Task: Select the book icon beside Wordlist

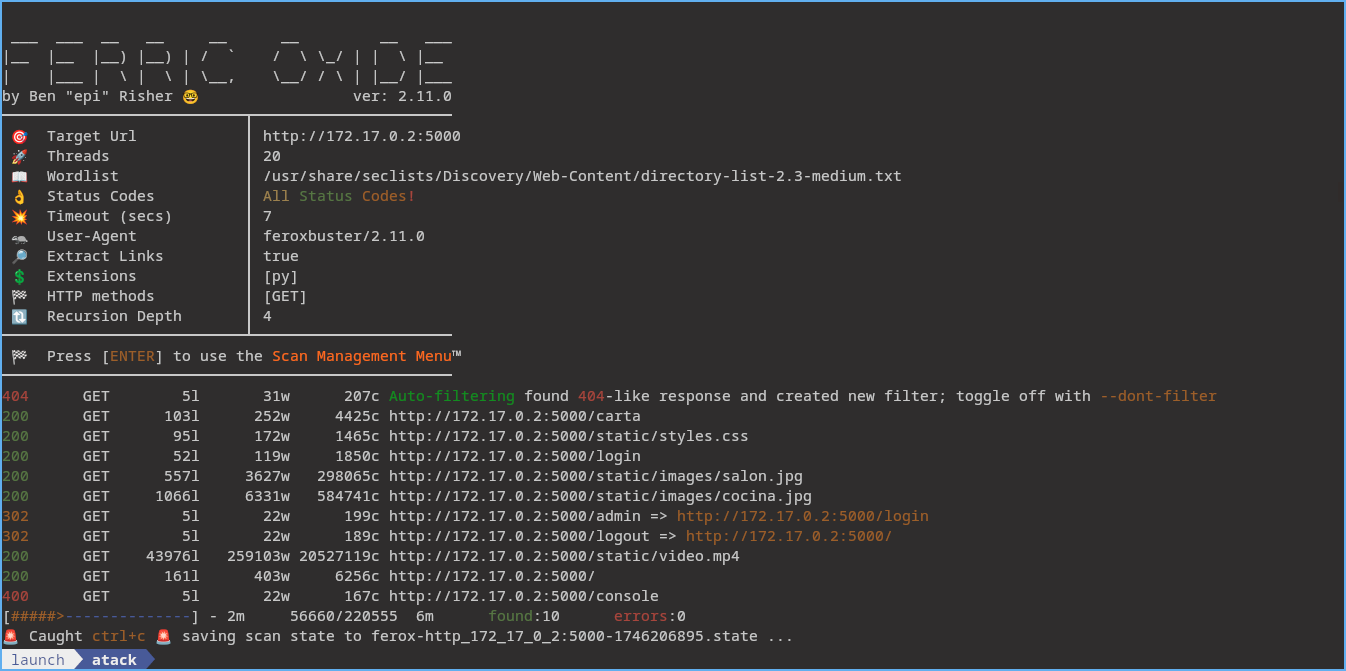Action: [x=19, y=177]
